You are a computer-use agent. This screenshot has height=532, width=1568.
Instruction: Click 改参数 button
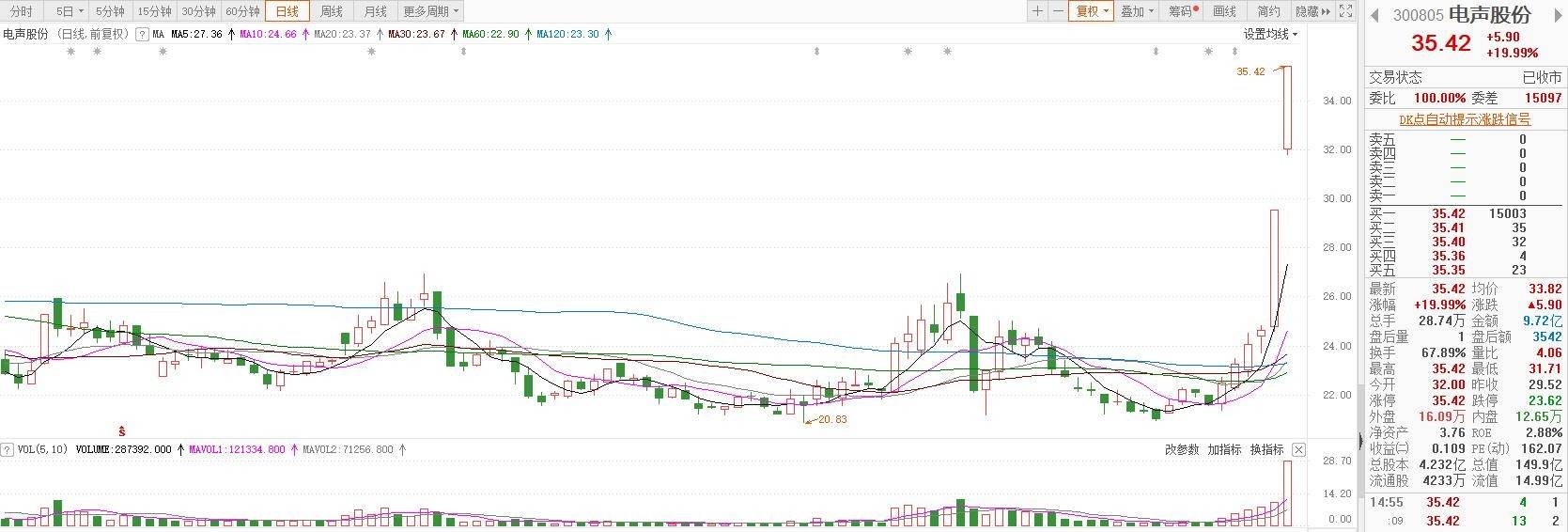(1182, 449)
